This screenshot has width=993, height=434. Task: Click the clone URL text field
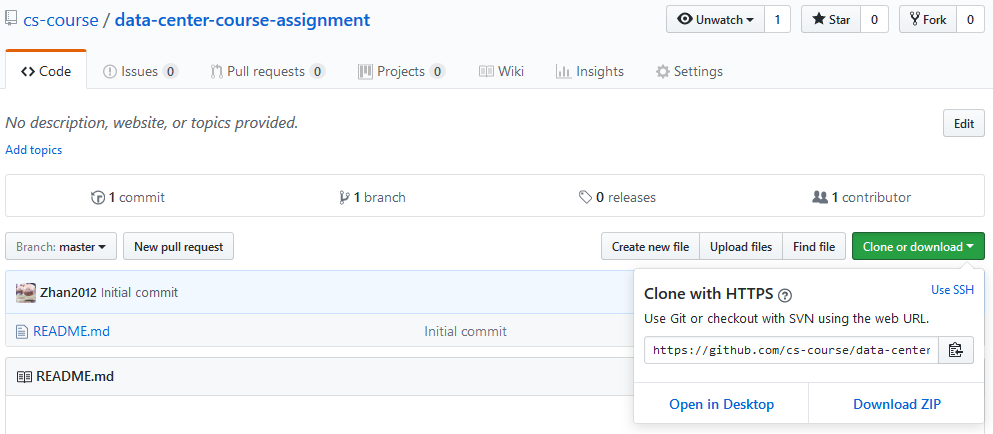click(791, 350)
